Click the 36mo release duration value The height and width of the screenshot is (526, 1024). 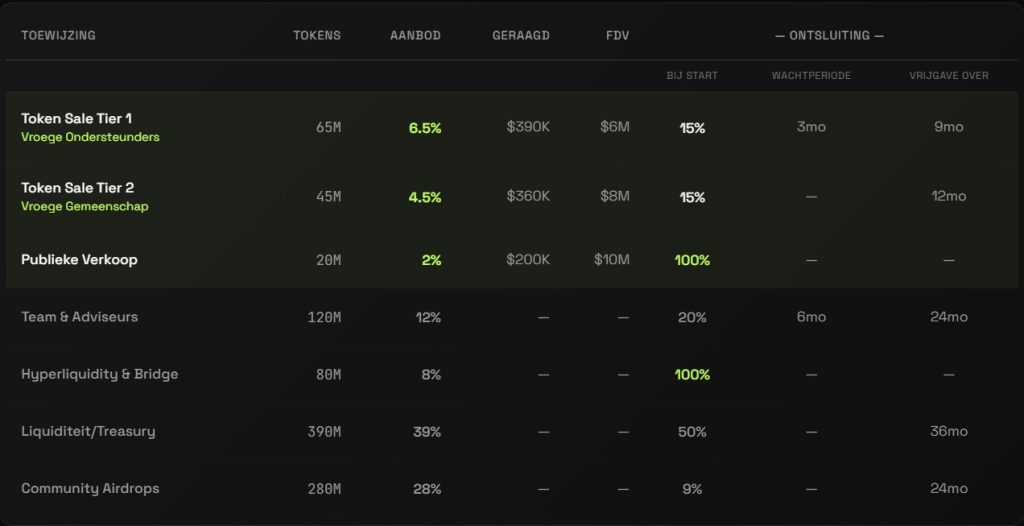(949, 432)
